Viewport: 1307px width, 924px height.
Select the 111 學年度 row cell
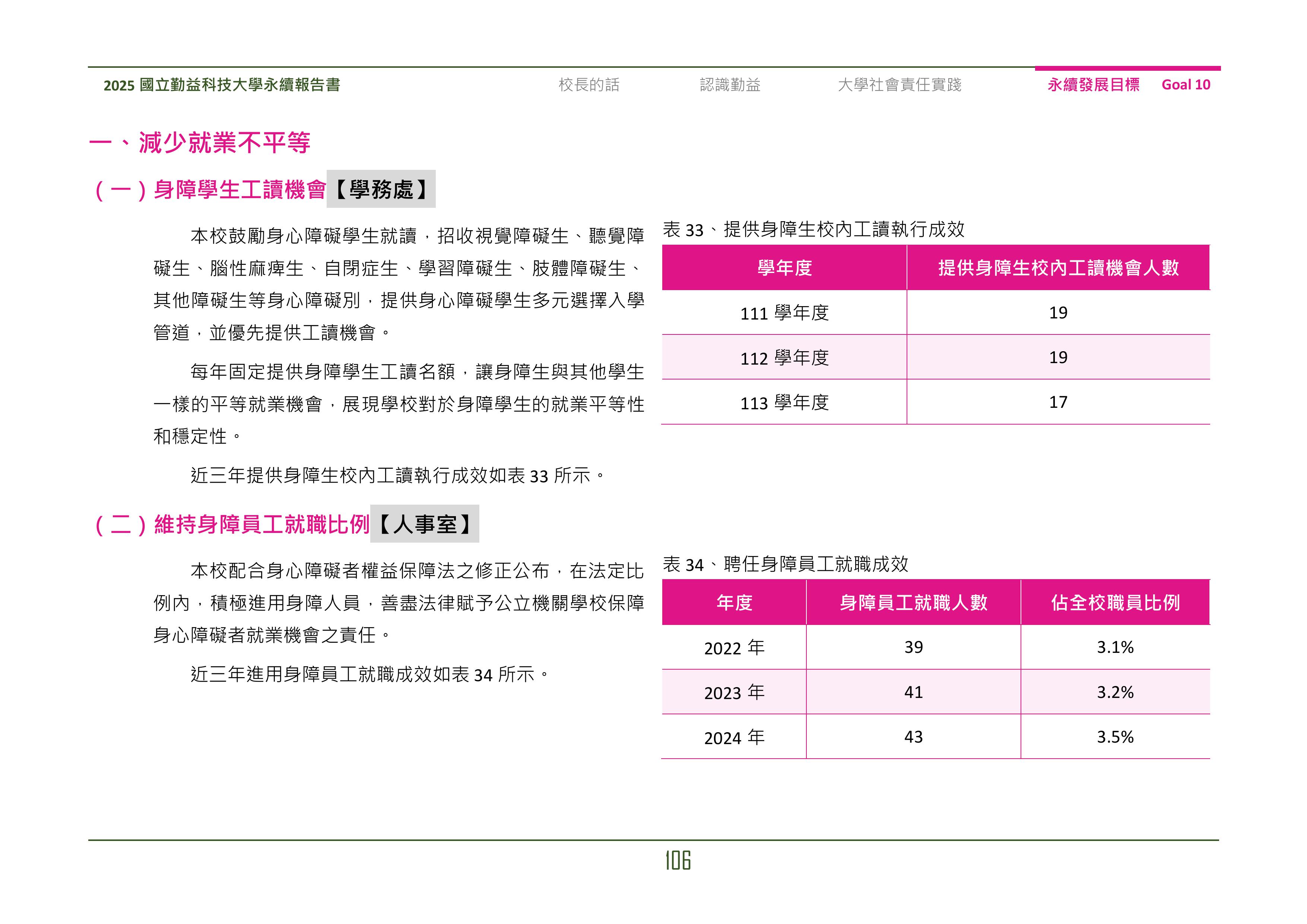(x=784, y=312)
